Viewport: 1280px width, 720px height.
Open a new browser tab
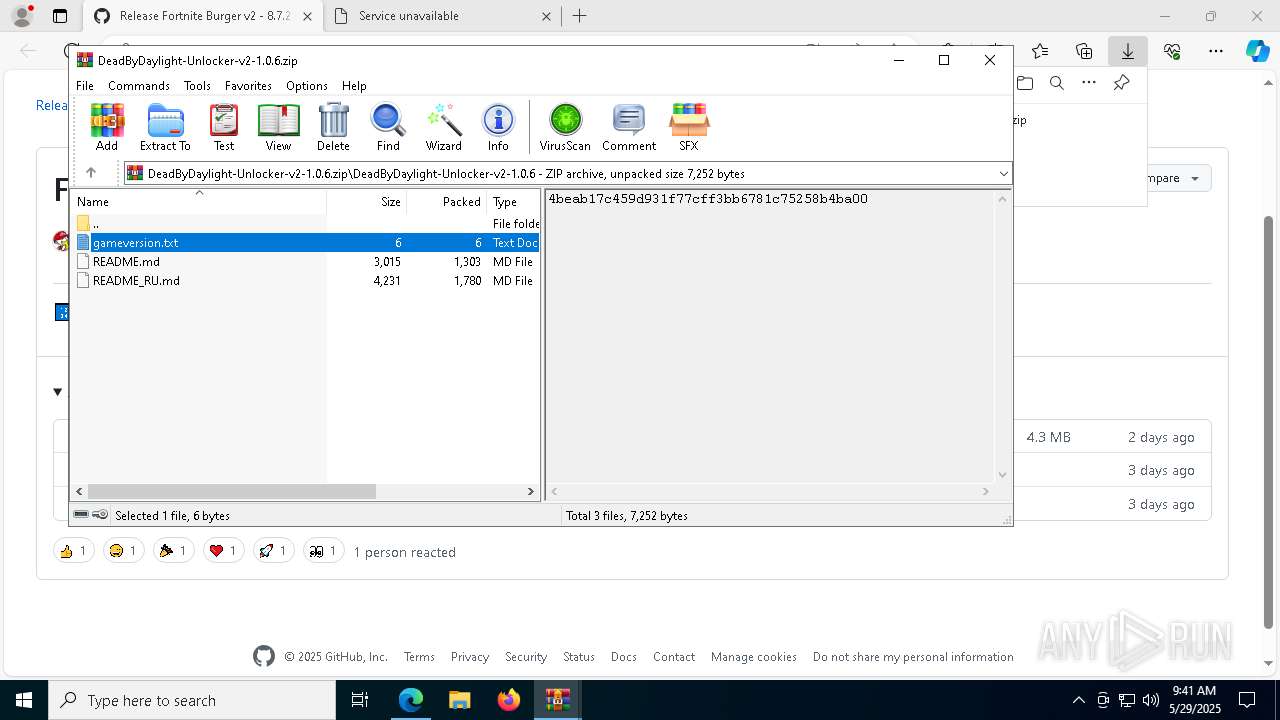click(579, 16)
